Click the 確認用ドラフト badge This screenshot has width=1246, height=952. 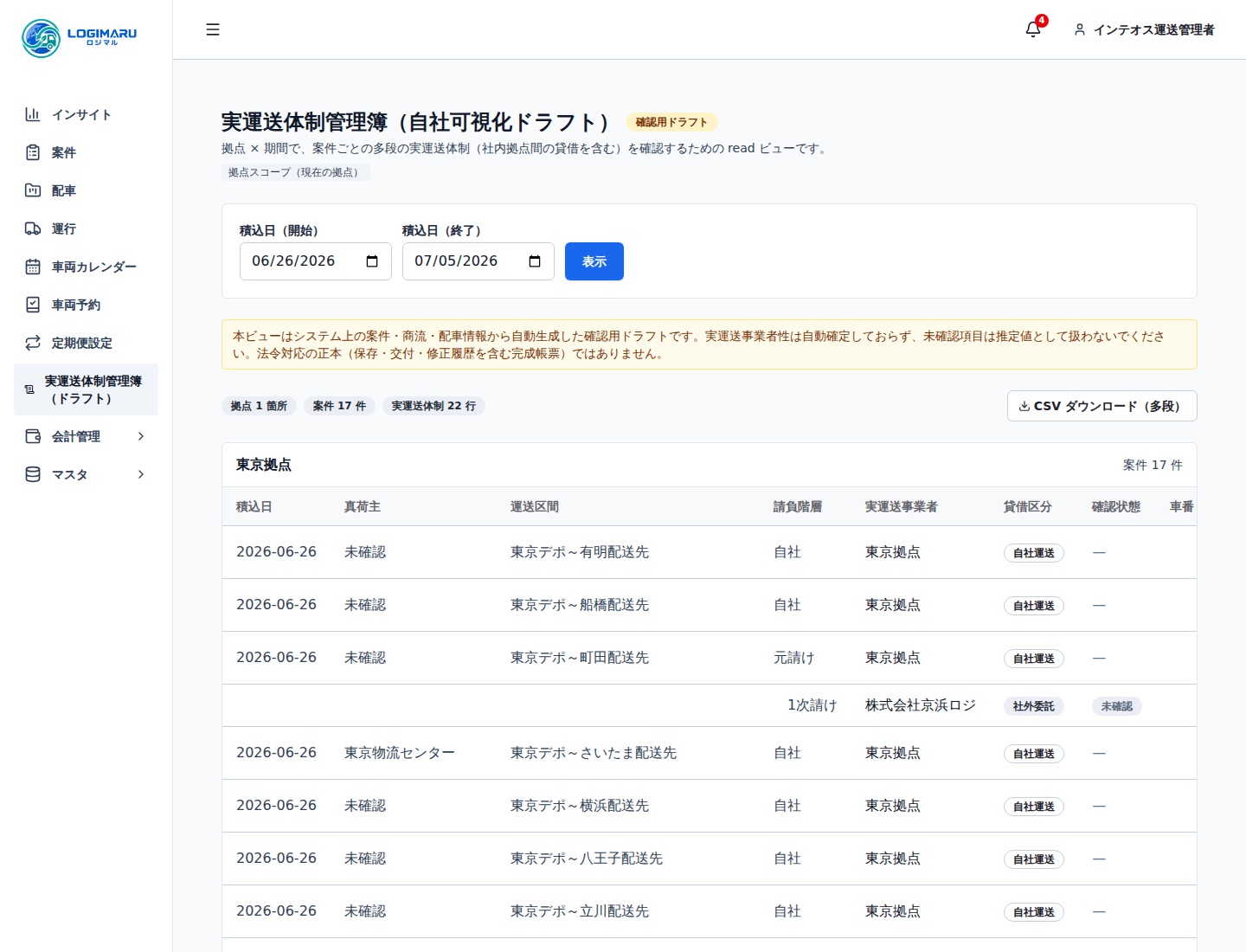[672, 122]
